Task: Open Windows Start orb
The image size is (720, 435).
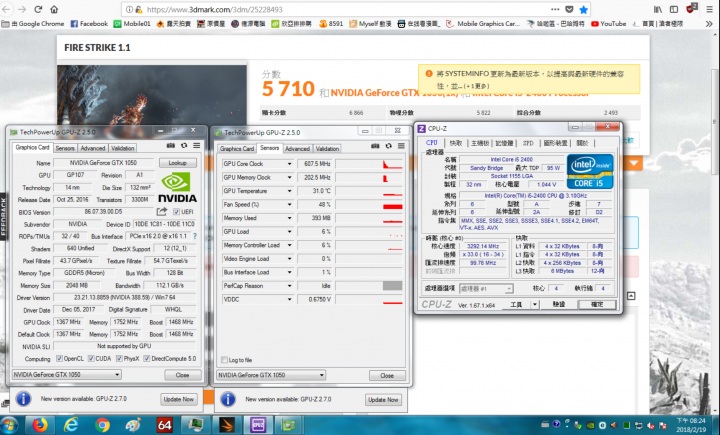Action: 9,425
